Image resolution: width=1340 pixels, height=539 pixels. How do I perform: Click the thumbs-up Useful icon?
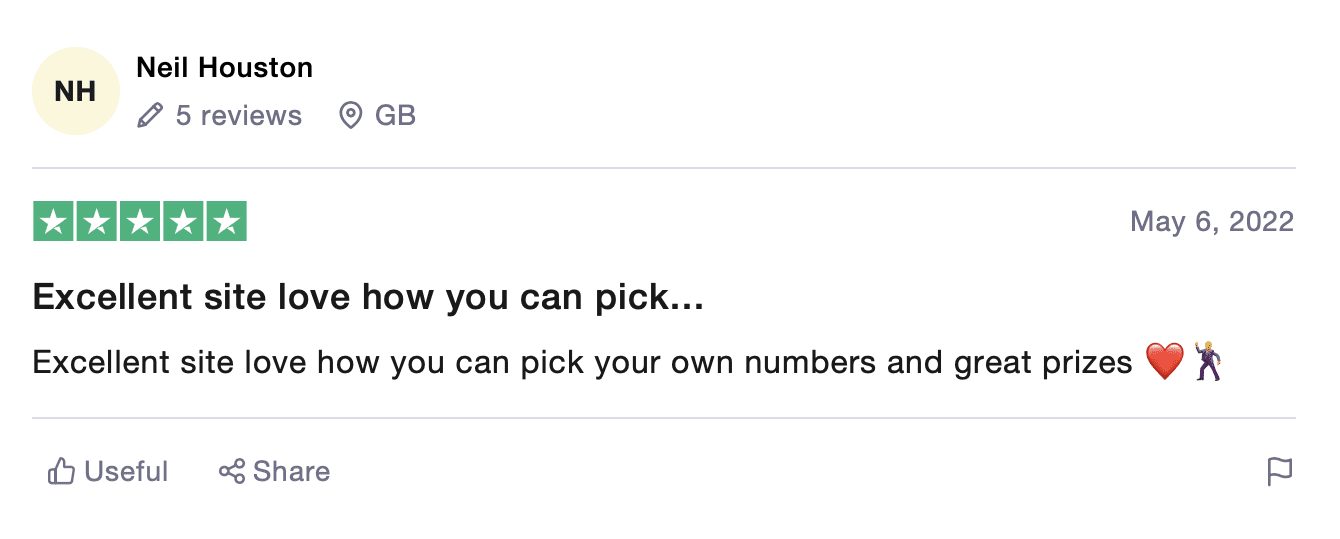tap(61, 472)
